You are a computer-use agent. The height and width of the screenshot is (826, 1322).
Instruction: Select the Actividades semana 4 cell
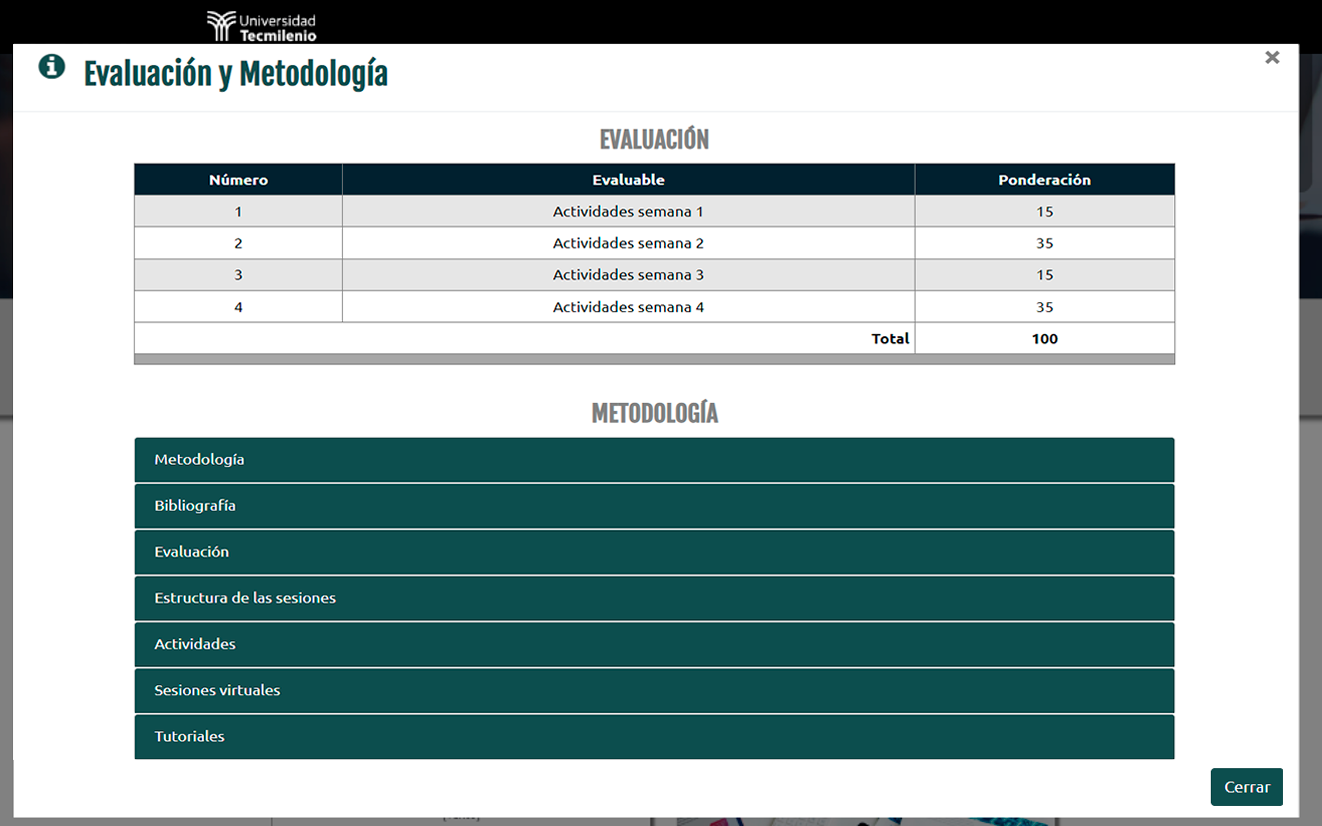pos(628,307)
